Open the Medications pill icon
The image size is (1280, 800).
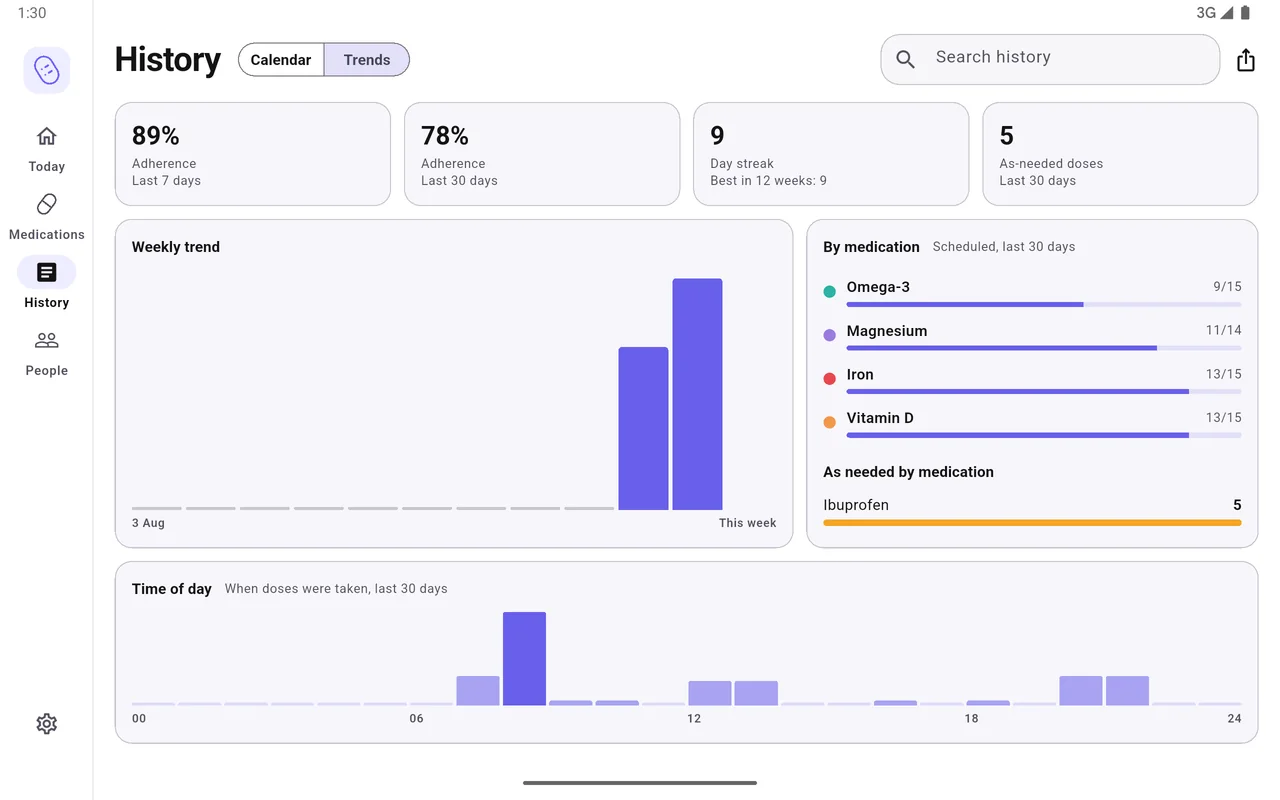coord(47,204)
